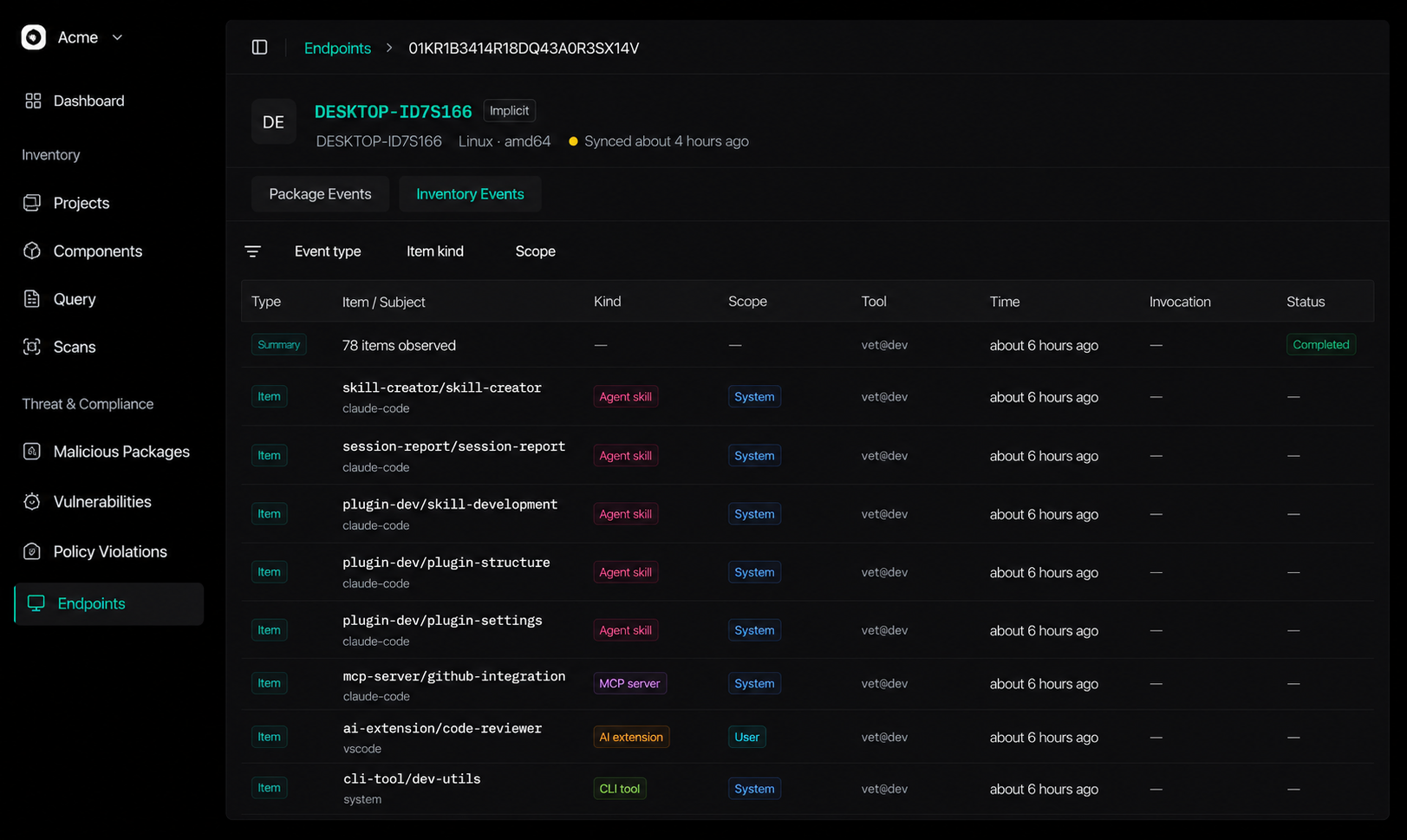Switch to Package Events tab
Viewport: 1407px width, 840px height.
(320, 194)
